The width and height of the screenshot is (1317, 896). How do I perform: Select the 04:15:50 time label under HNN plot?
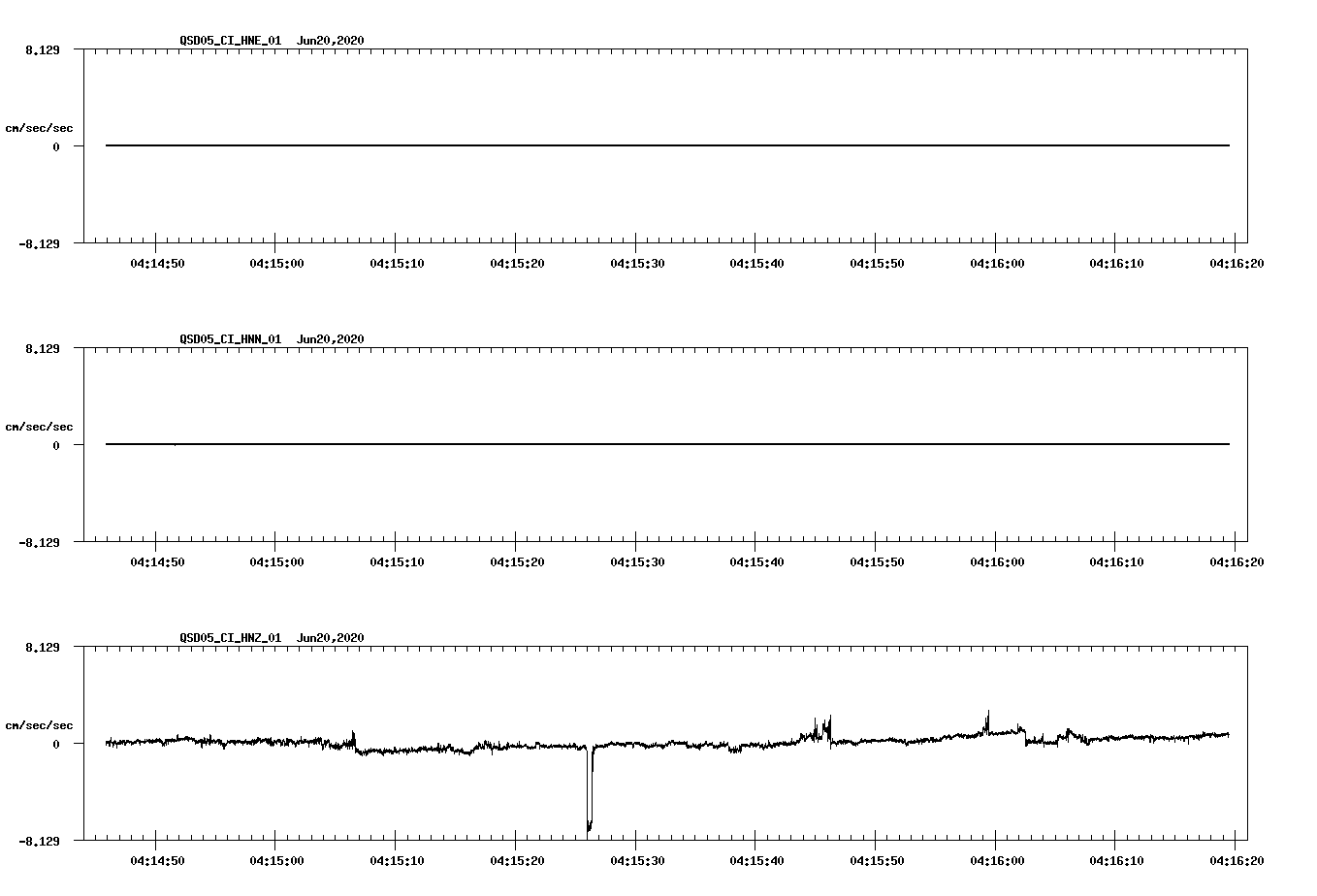pos(877,561)
